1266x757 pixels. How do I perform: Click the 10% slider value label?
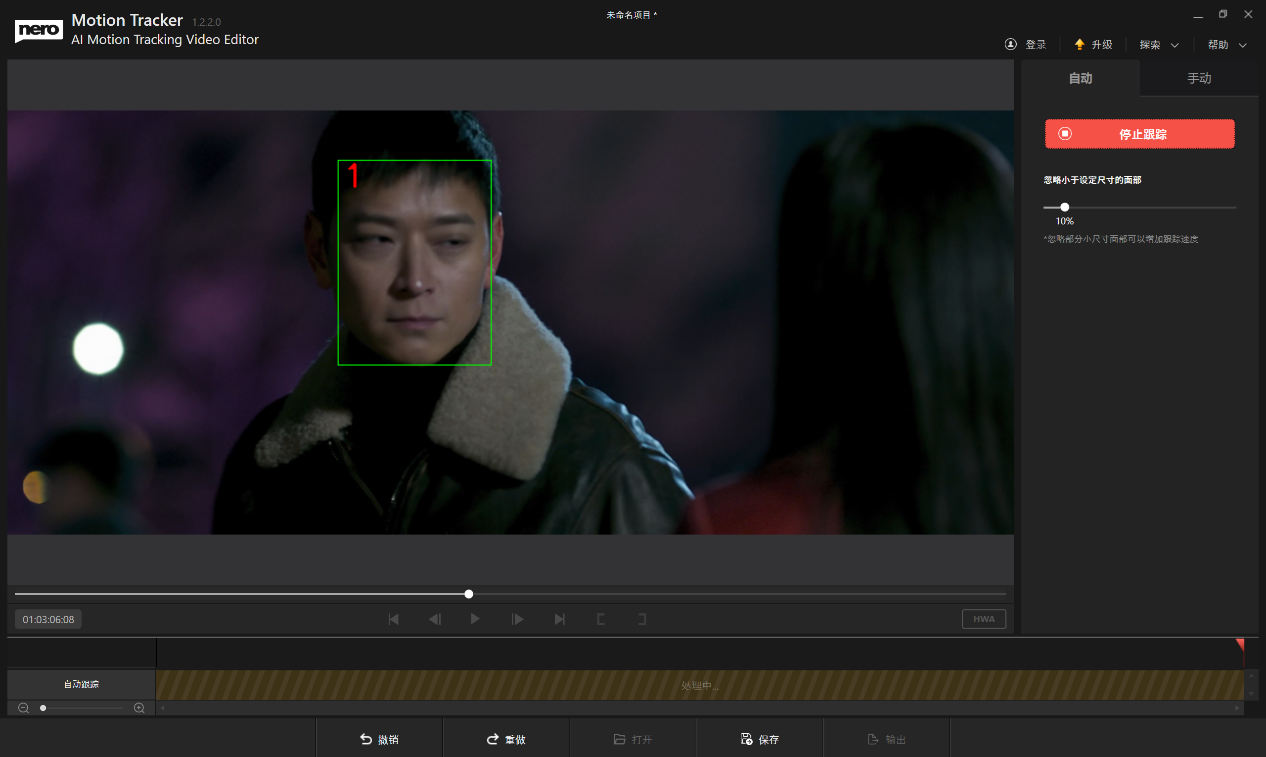point(1065,221)
